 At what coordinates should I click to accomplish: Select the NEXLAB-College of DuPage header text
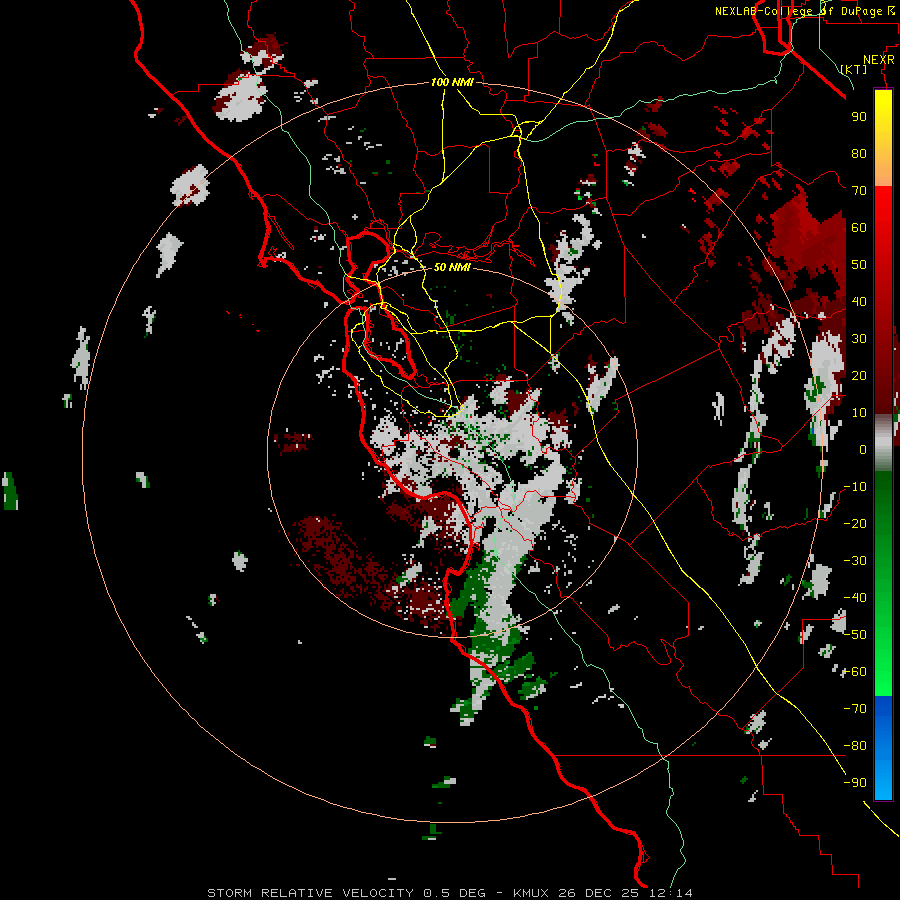click(804, 11)
